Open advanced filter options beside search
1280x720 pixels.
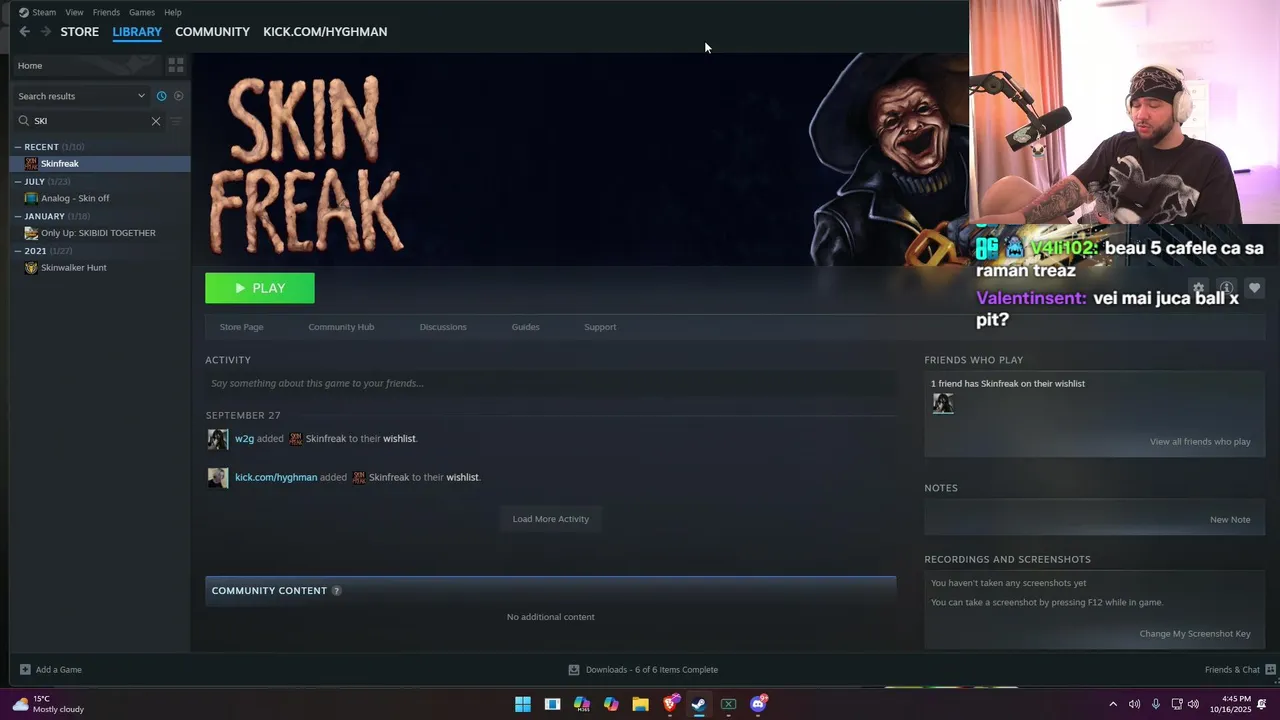point(176,121)
